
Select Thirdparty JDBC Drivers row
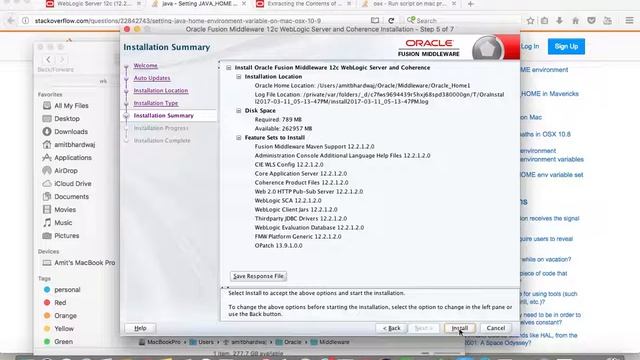pos(300,218)
